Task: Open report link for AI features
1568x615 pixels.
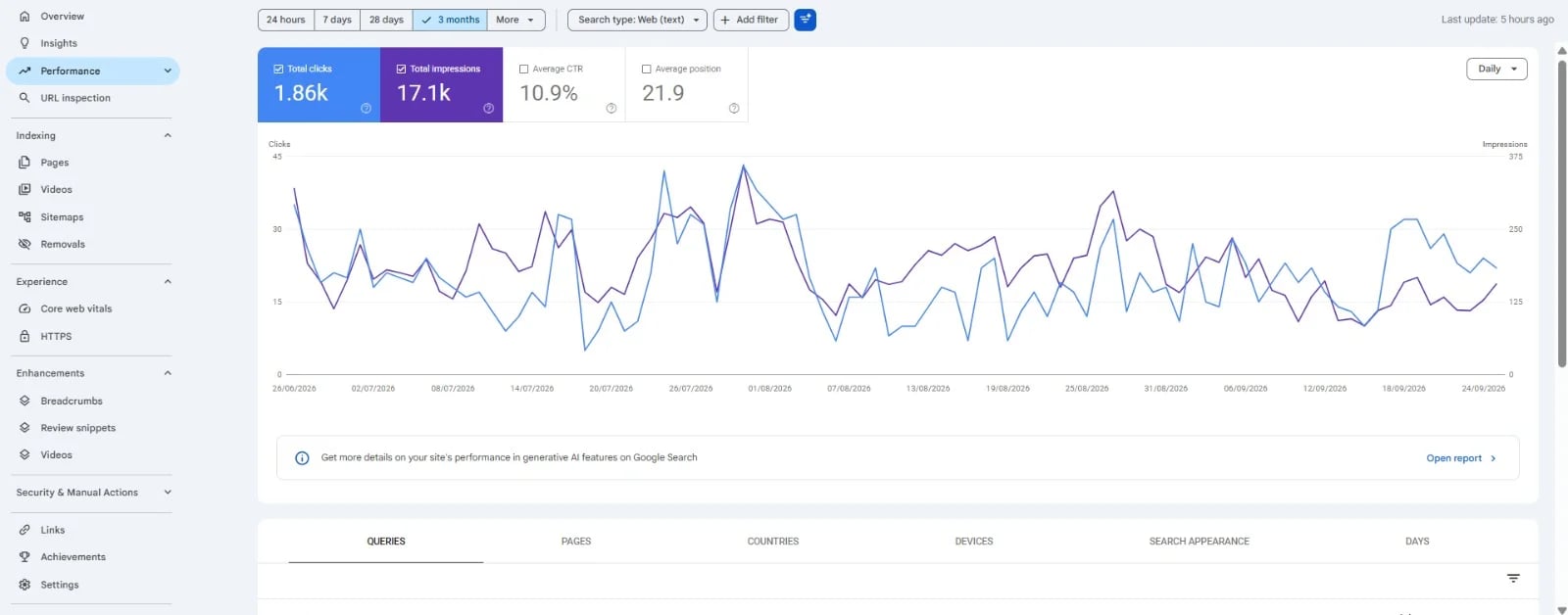Action: pos(1453,458)
